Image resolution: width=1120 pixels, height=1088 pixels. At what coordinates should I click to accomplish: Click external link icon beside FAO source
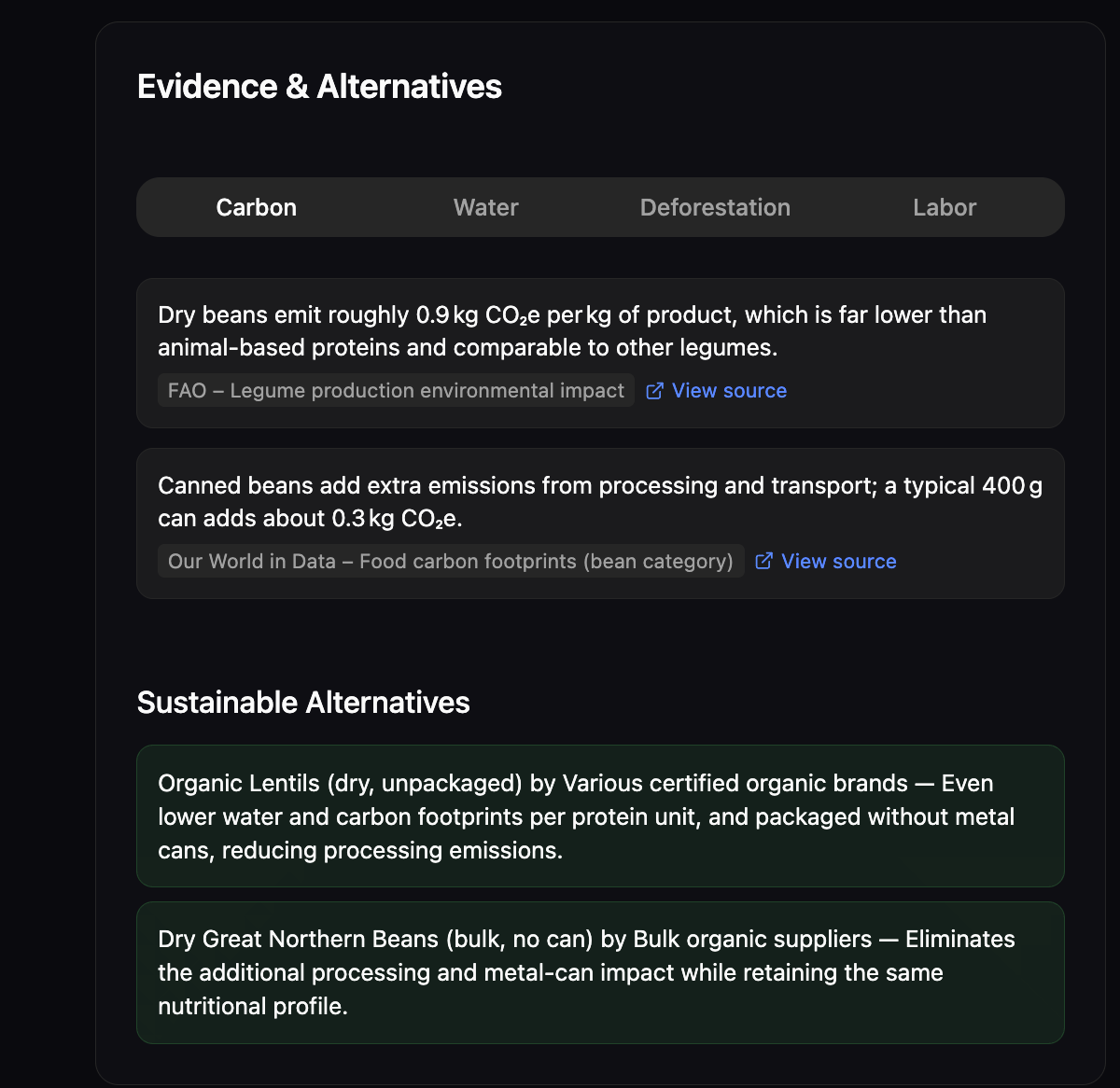click(x=655, y=391)
